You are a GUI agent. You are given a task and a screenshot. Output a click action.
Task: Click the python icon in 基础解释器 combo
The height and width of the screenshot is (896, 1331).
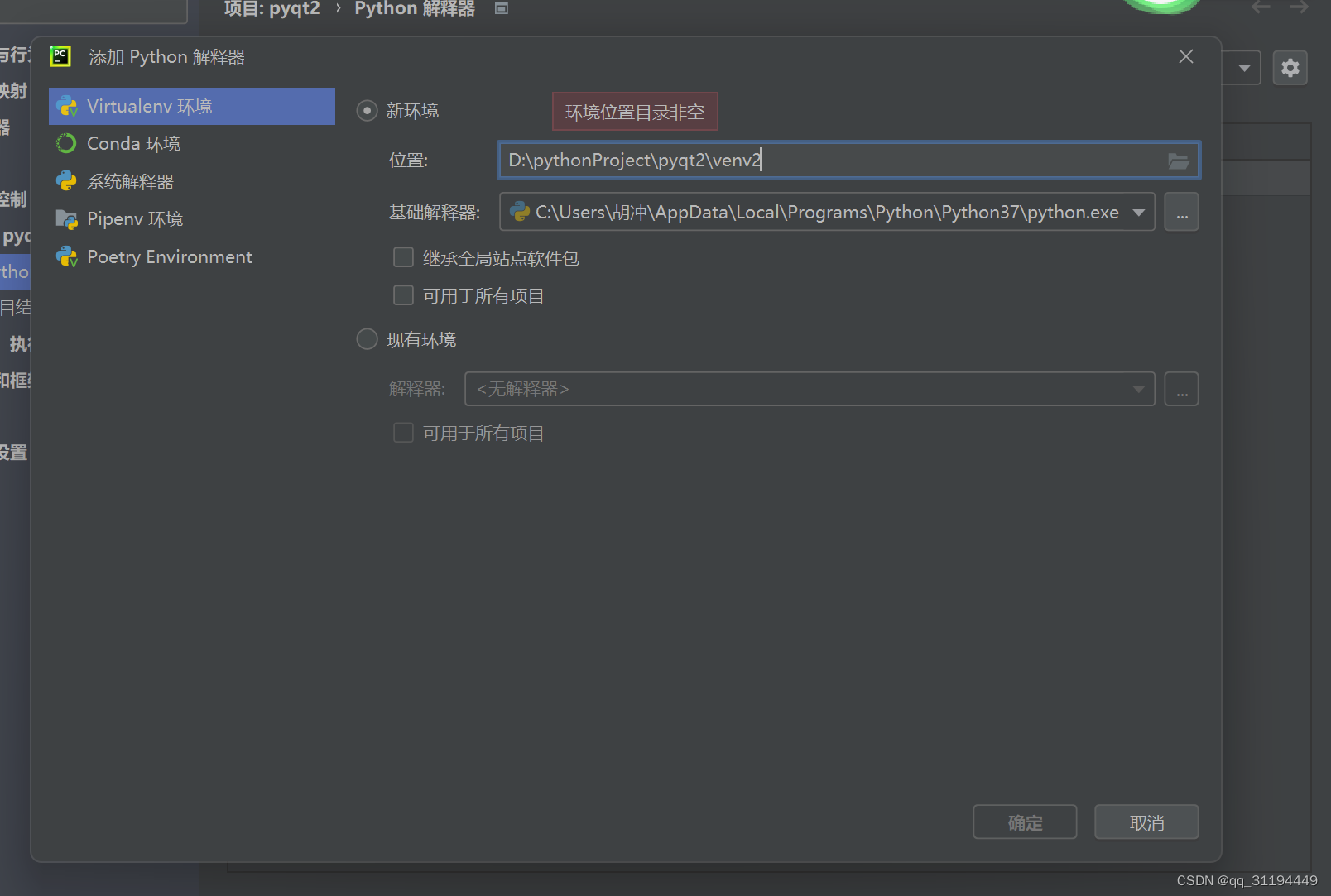520,212
